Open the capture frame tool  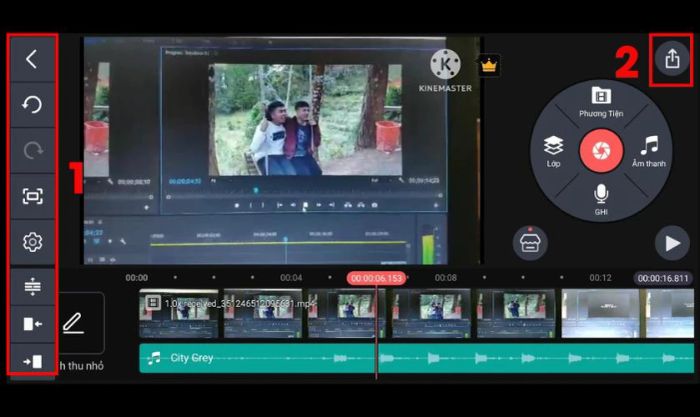(32, 196)
